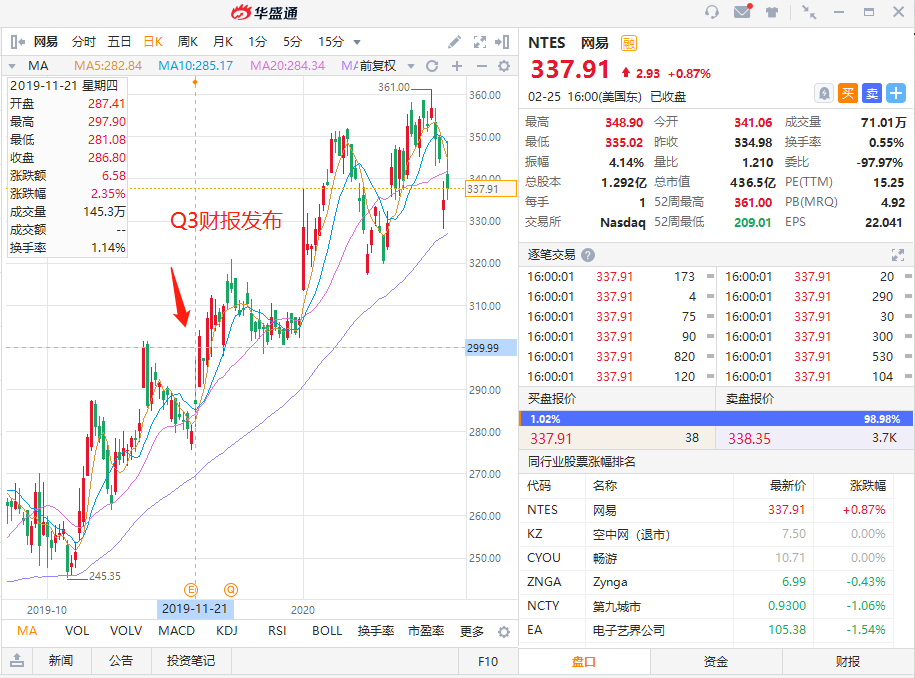The height and width of the screenshot is (678, 915).
Task: Open the messages envelope icon
Action: [742, 11]
